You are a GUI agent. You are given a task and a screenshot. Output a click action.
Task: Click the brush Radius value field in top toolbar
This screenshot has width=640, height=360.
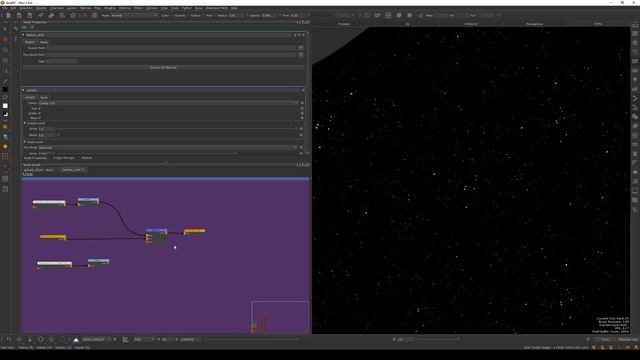(x=236, y=16)
